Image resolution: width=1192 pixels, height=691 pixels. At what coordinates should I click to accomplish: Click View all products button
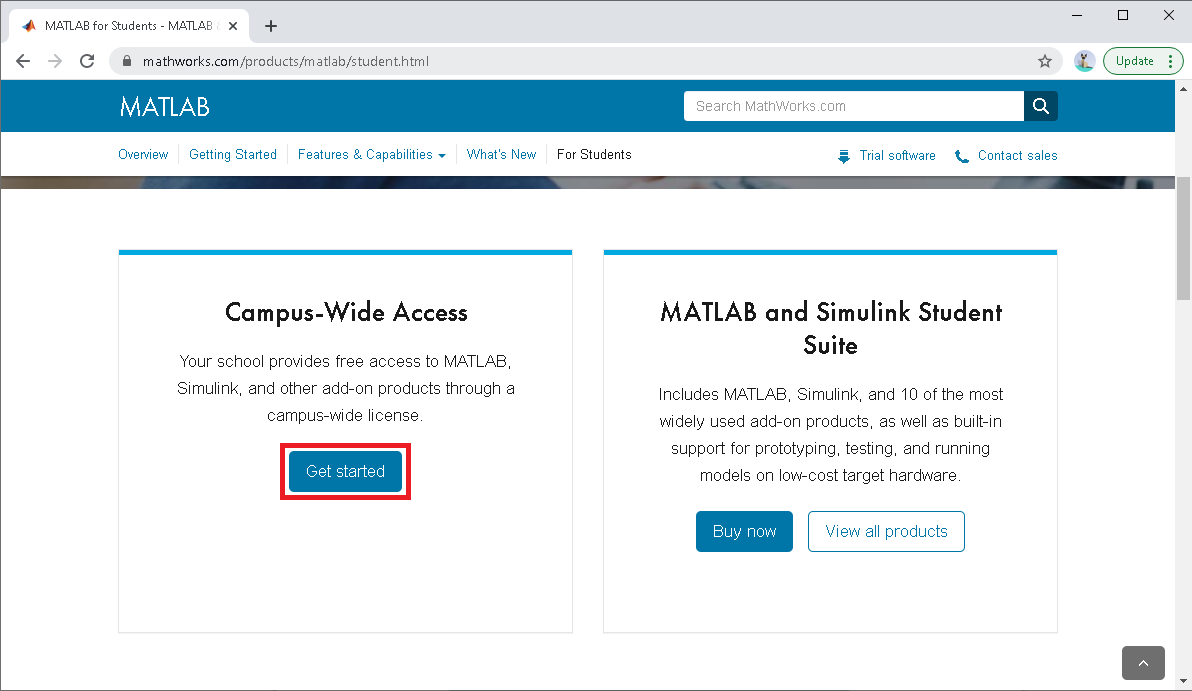pyautogui.click(x=886, y=532)
